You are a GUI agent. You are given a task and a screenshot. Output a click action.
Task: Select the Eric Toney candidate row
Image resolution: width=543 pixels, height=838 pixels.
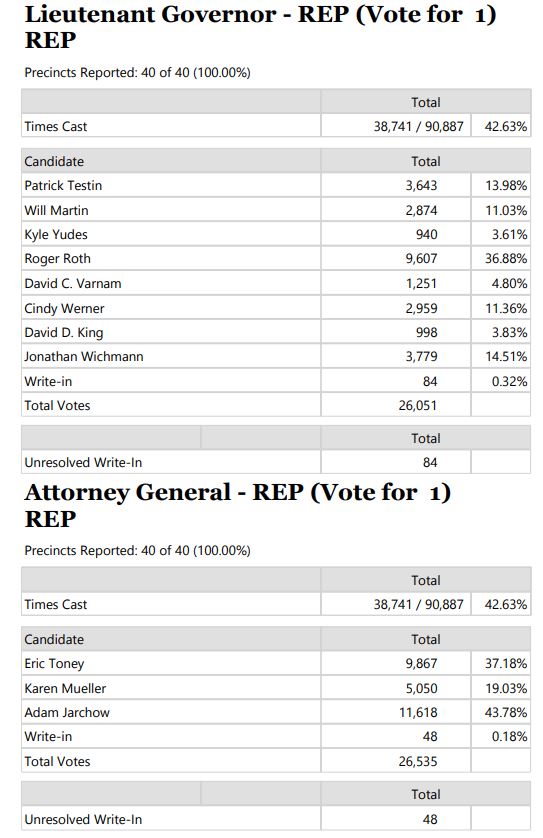276,664
